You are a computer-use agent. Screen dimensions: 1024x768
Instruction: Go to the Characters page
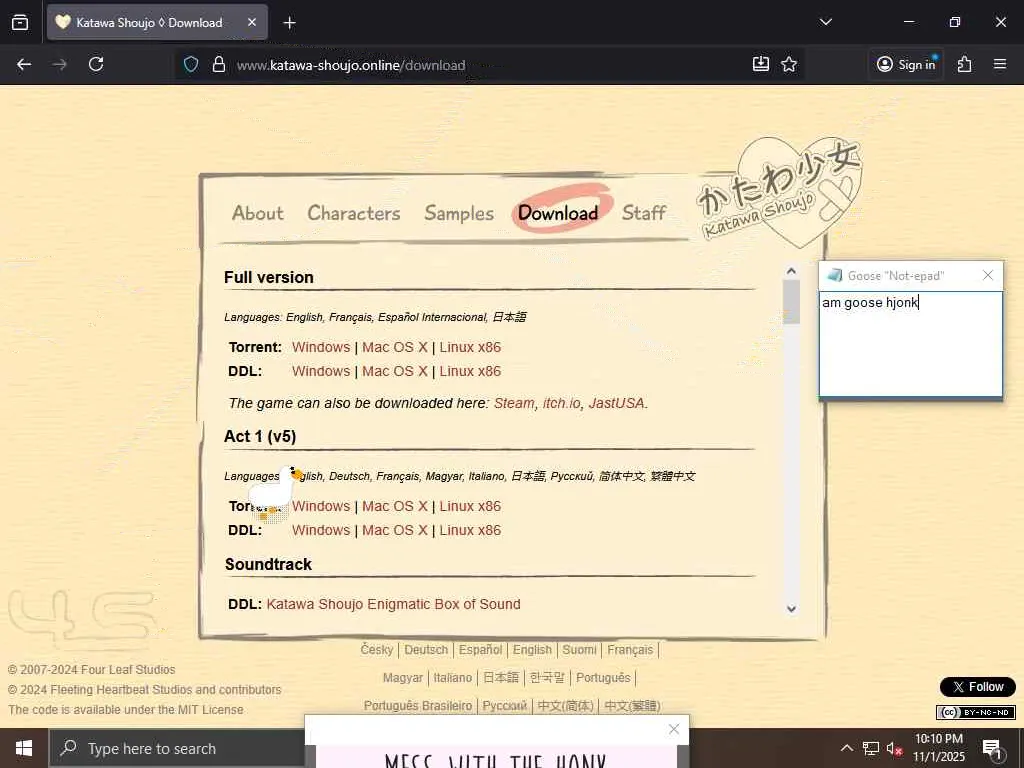coord(354,213)
